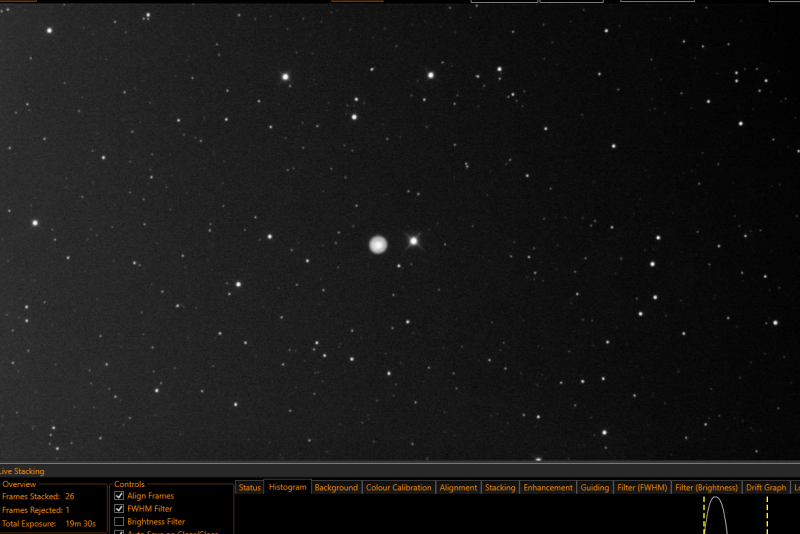This screenshot has height=534, width=800.
Task: Click the Controls group label
Action: click(129, 484)
